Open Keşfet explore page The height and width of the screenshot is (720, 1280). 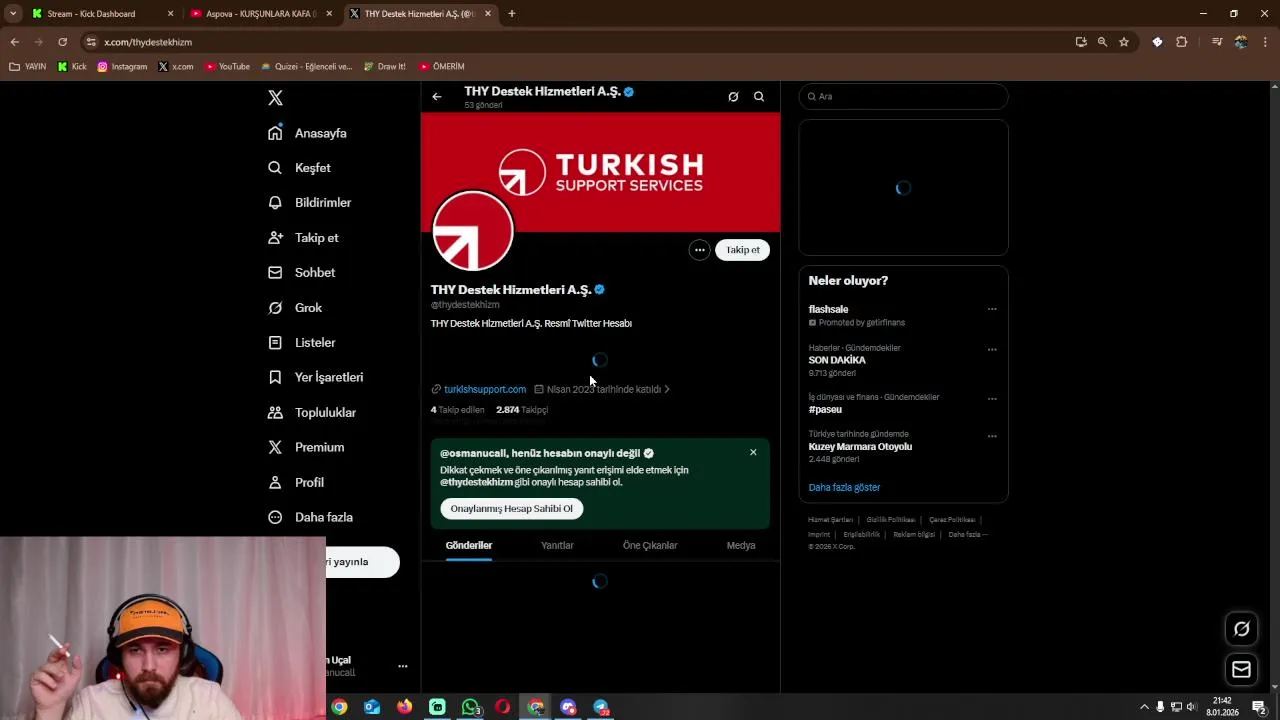coord(299,168)
